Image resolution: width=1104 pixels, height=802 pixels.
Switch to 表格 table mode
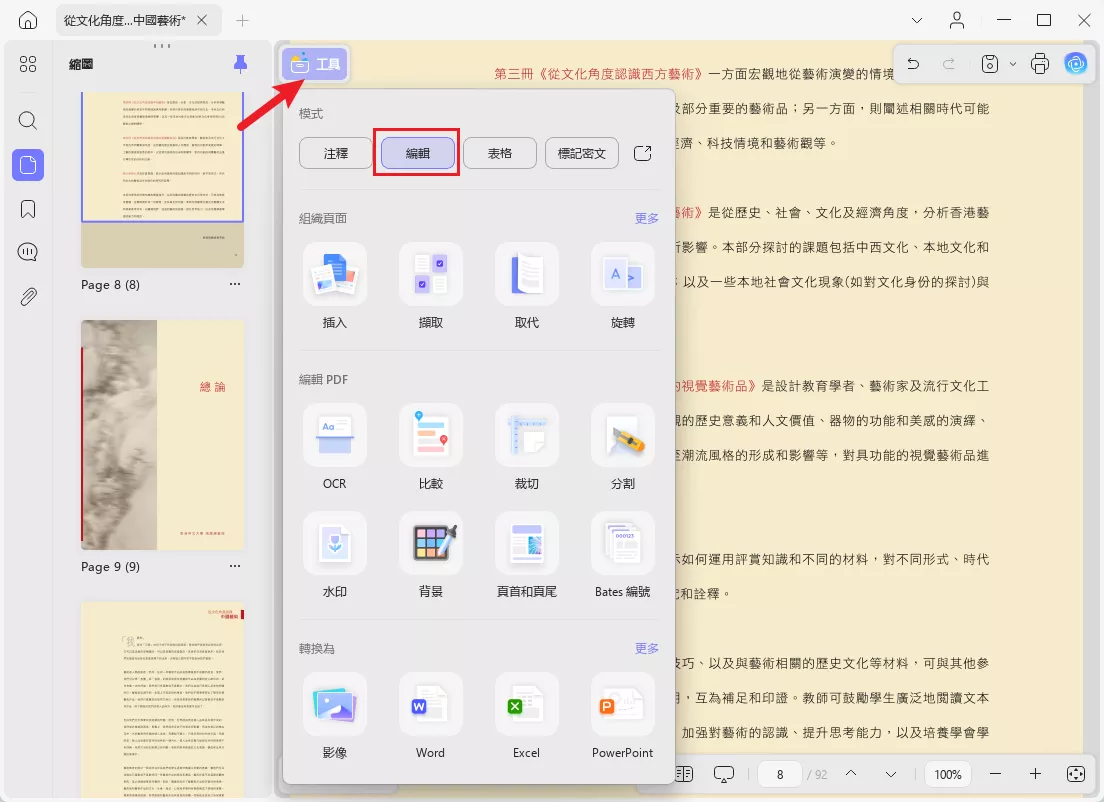point(499,152)
